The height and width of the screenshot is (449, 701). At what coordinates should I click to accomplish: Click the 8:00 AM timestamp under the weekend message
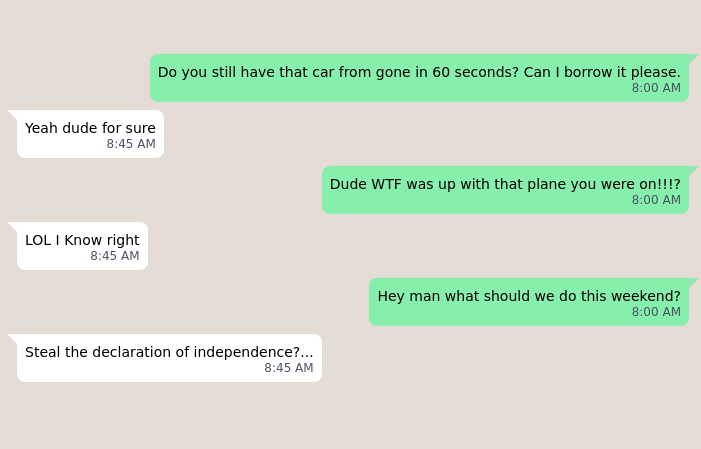click(x=656, y=312)
